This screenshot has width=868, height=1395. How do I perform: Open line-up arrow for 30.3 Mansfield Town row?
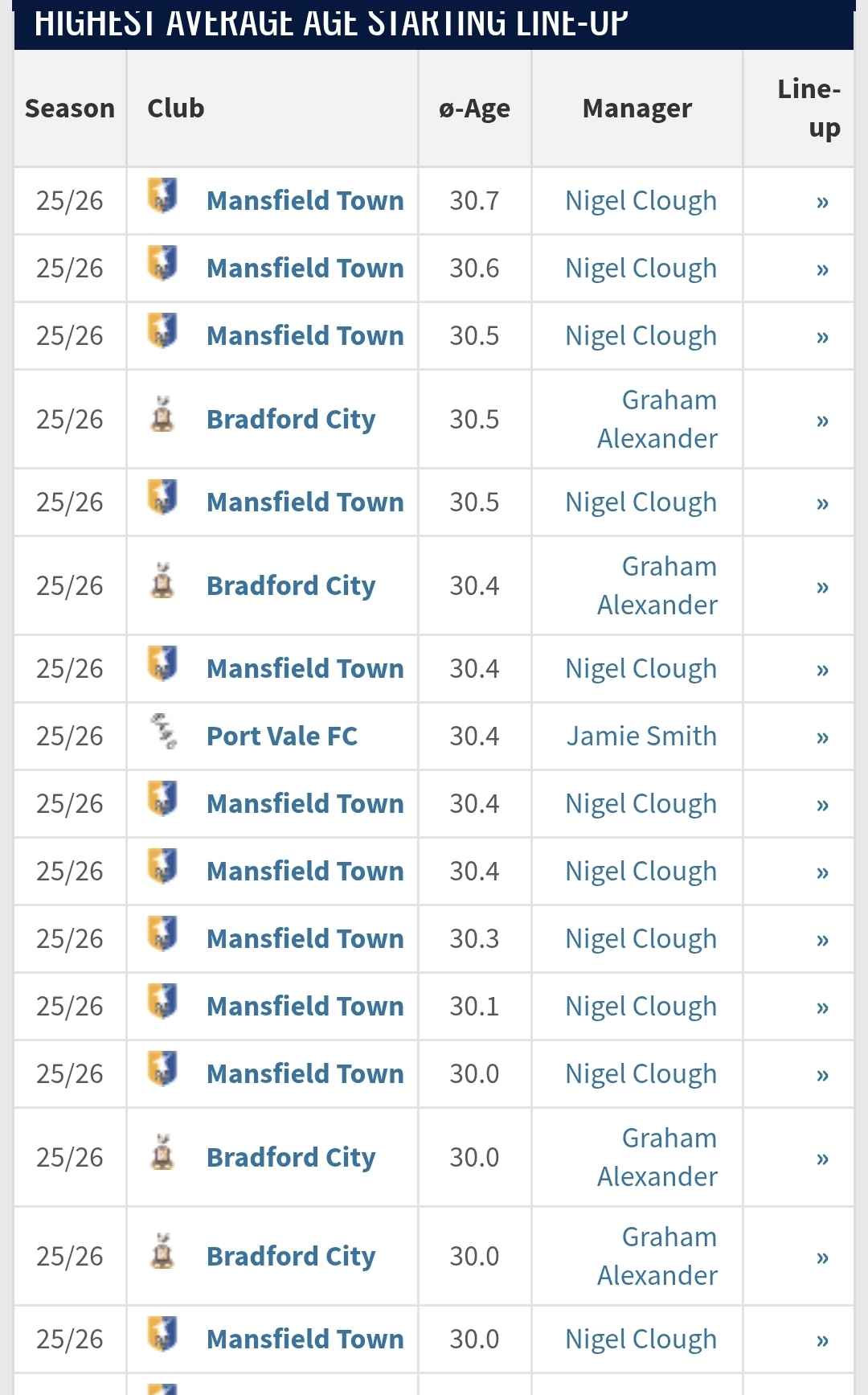pyautogui.click(x=822, y=940)
